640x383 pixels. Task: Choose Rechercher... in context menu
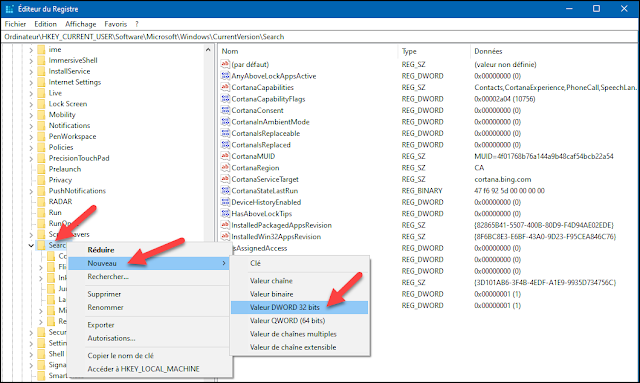click(150, 277)
